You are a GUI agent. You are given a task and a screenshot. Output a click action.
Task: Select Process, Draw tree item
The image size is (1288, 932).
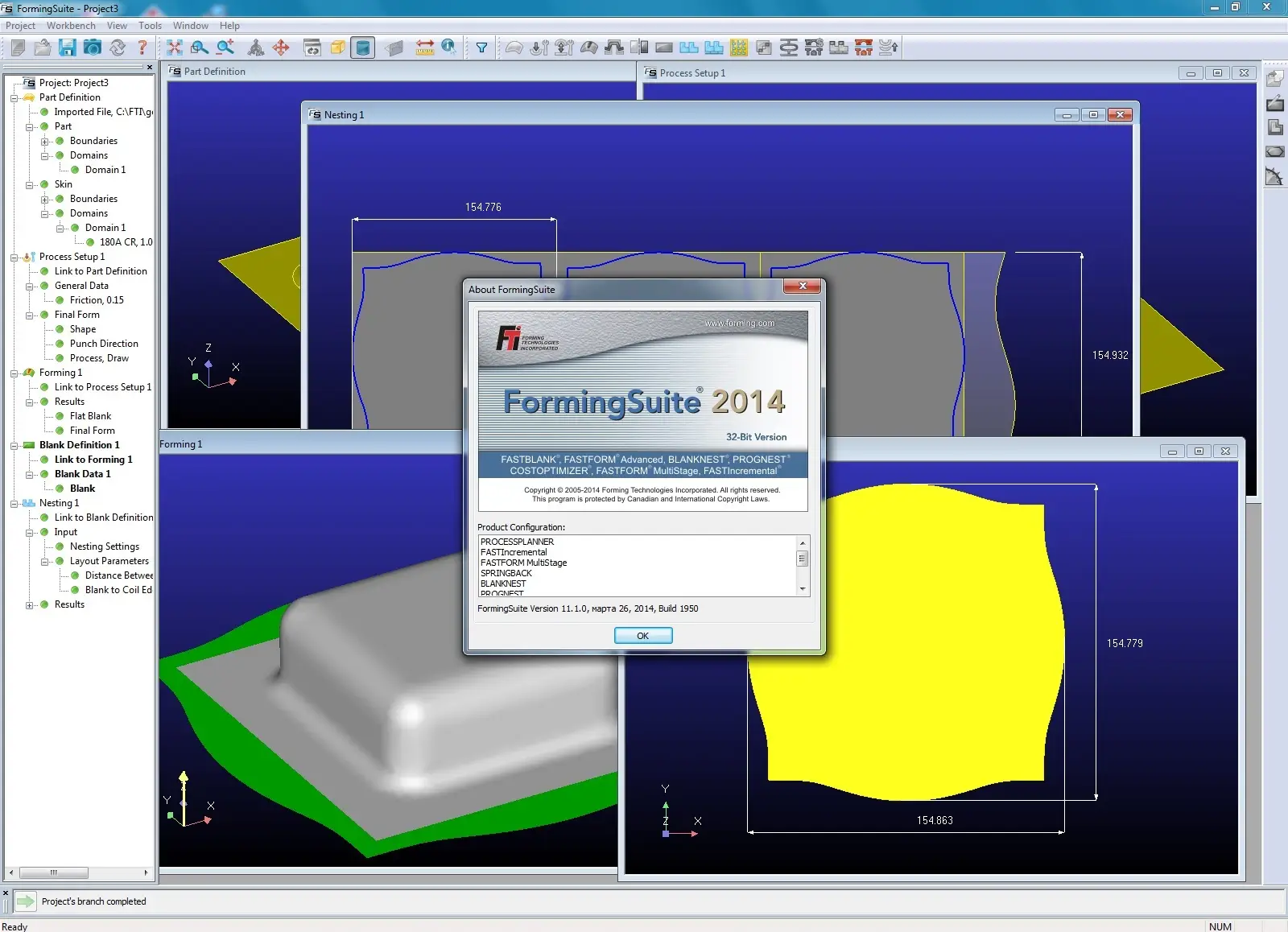coord(99,358)
